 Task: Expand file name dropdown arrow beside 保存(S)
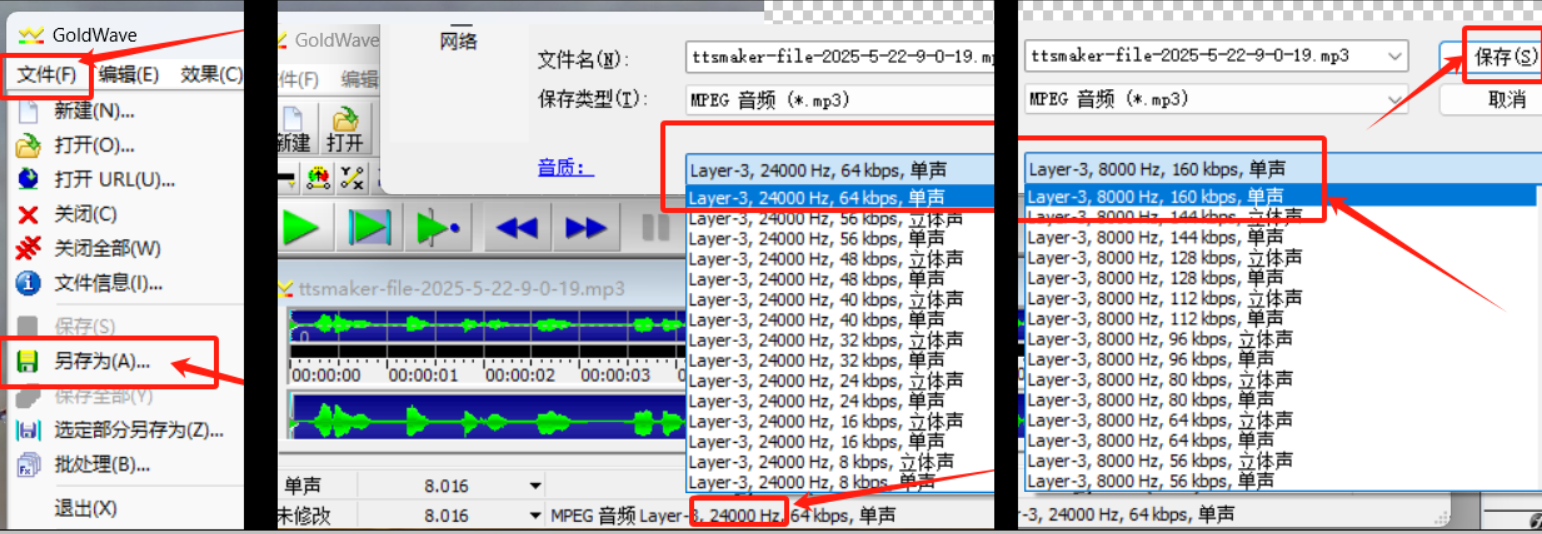[1393, 56]
